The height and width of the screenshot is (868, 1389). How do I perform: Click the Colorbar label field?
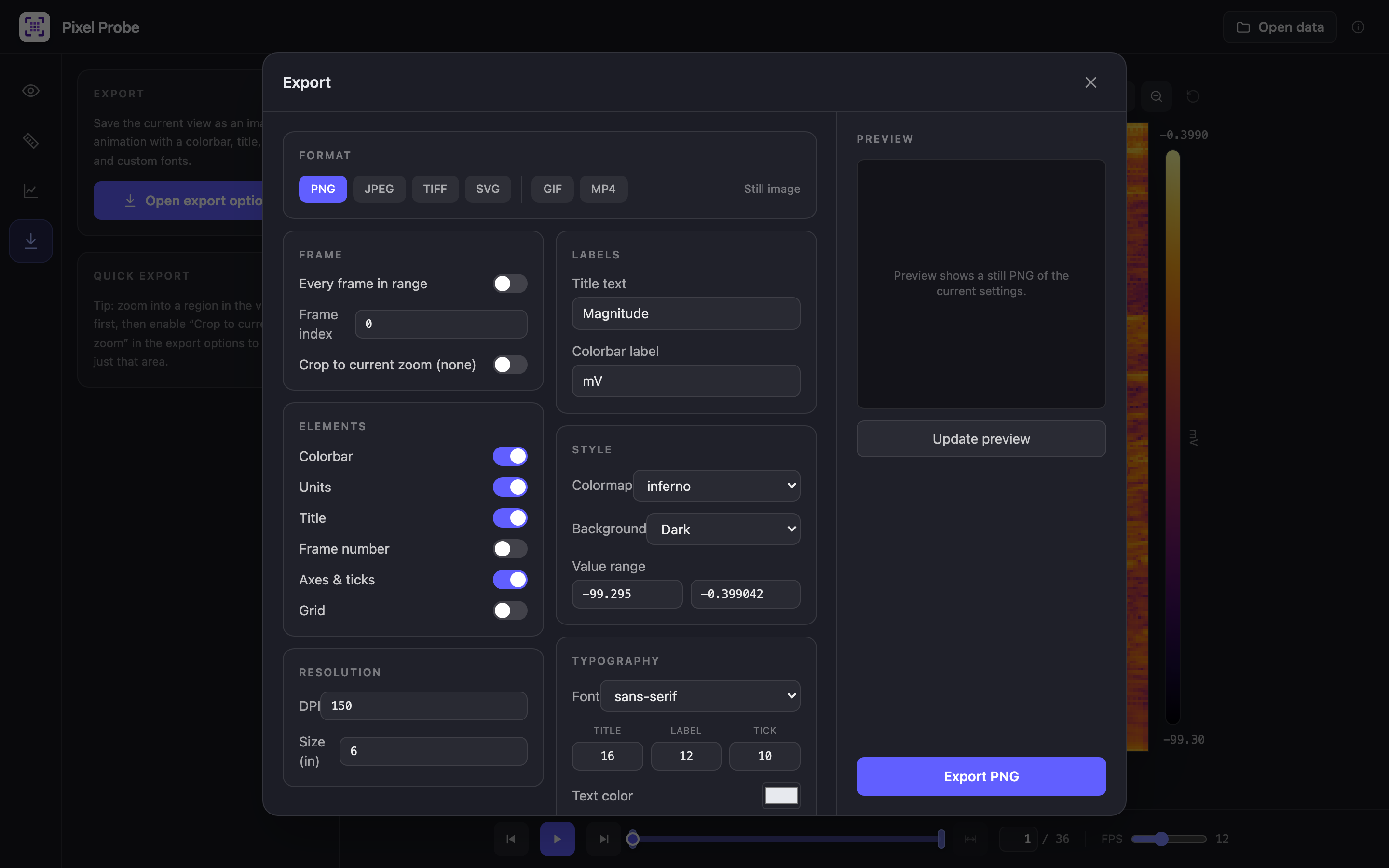[x=686, y=380]
